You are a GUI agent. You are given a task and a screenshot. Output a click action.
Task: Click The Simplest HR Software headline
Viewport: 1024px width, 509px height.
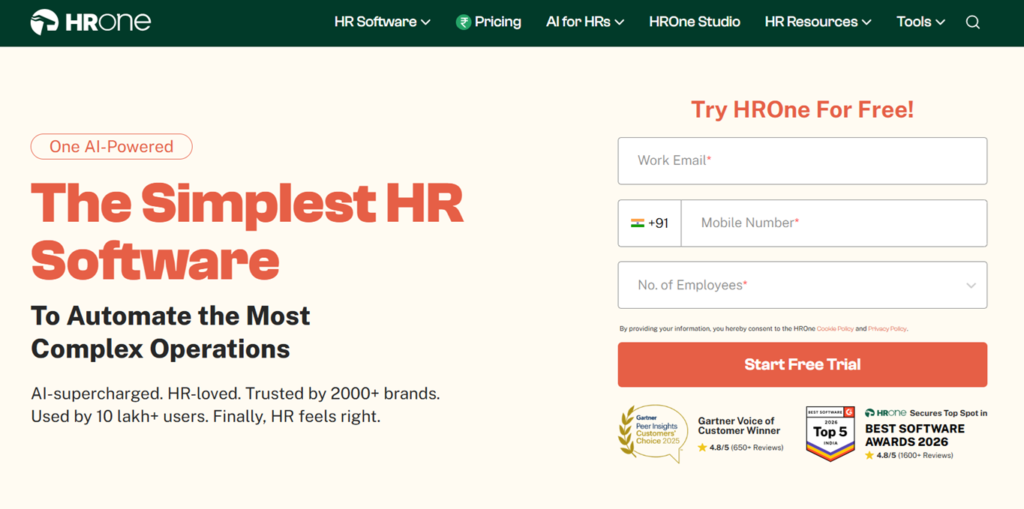(247, 231)
